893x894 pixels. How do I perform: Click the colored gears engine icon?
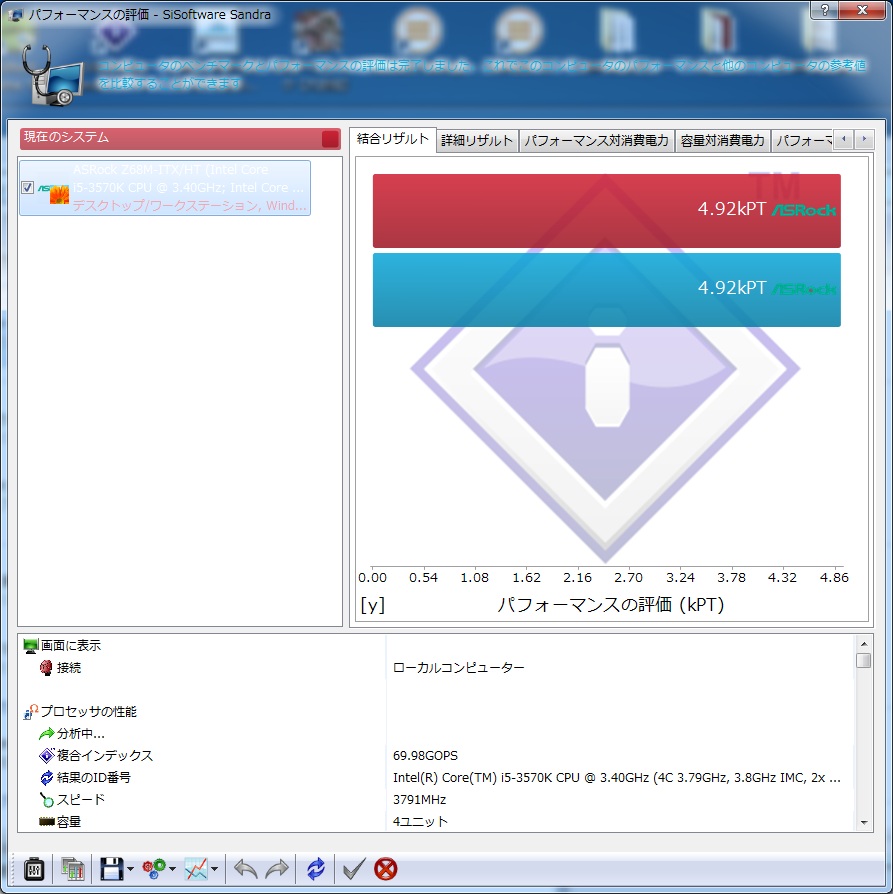[x=154, y=869]
